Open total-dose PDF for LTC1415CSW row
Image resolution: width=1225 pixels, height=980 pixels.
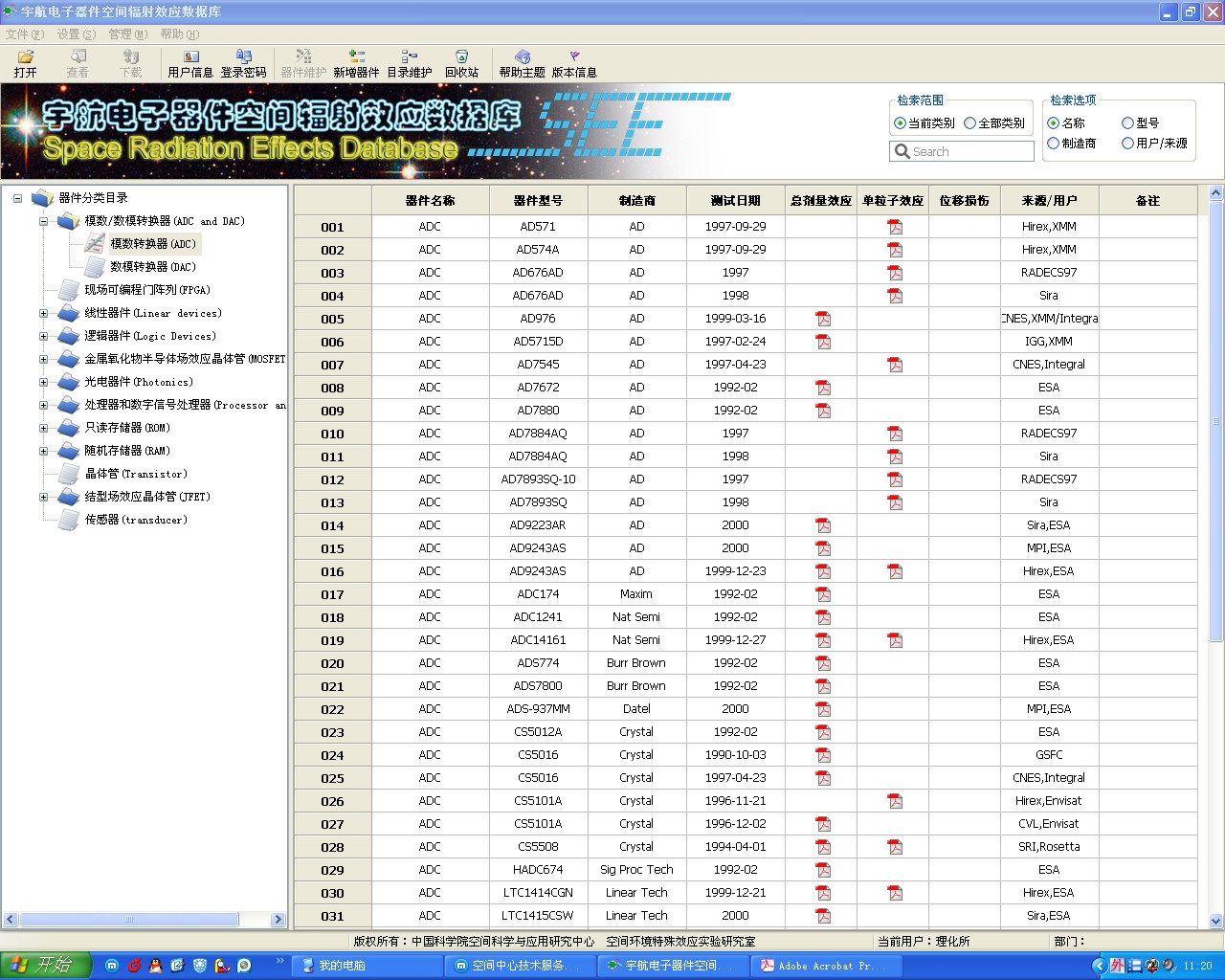click(823, 916)
